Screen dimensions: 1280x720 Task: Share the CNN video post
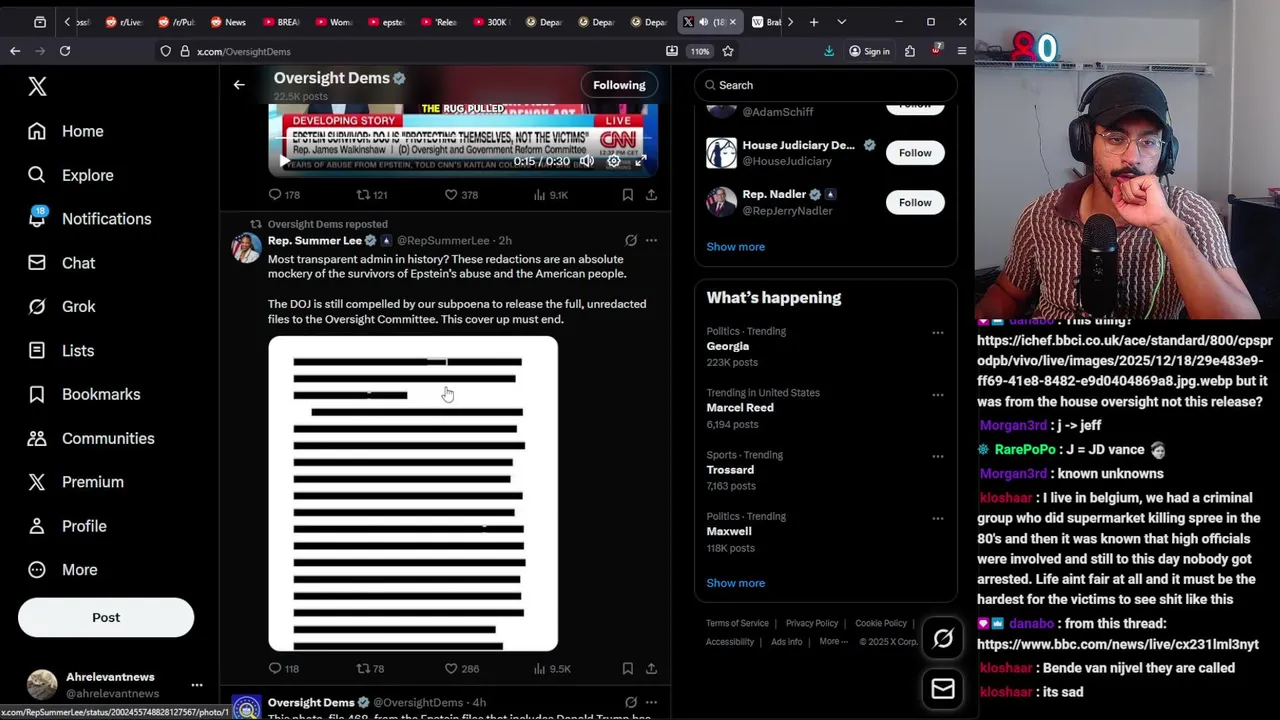pyautogui.click(x=651, y=195)
